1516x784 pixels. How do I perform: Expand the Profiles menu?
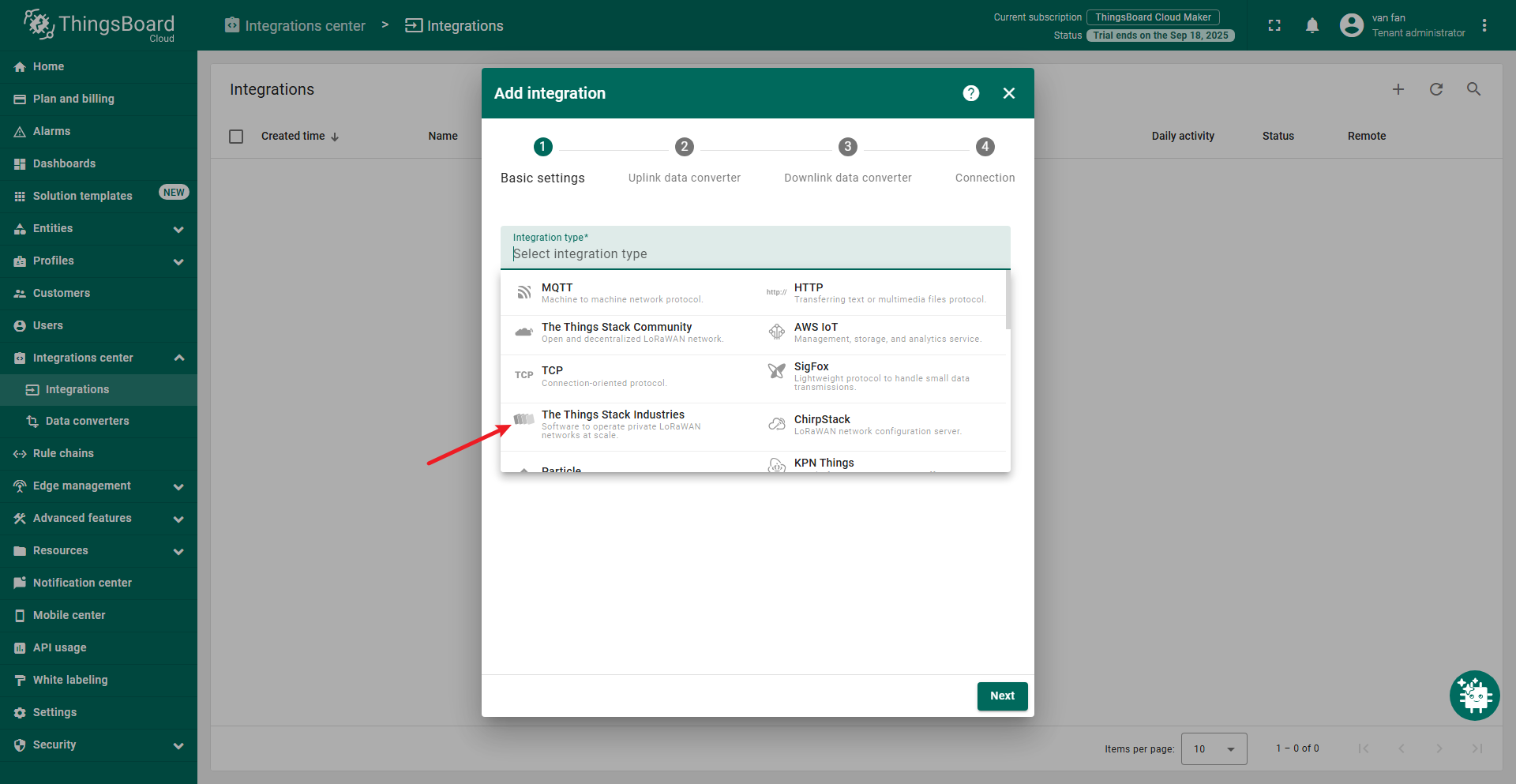pyautogui.click(x=98, y=261)
